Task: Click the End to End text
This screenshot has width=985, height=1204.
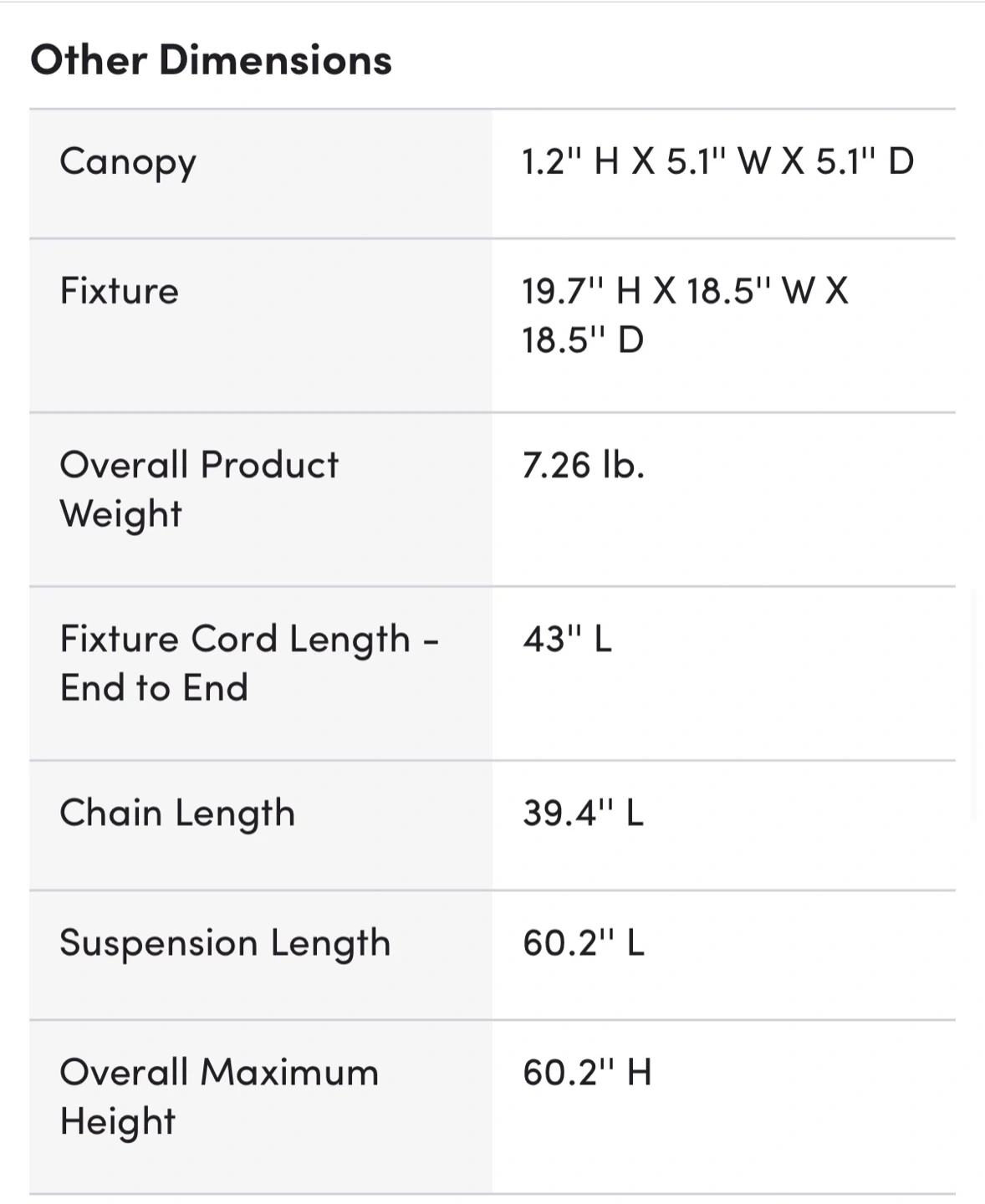Action: [154, 688]
